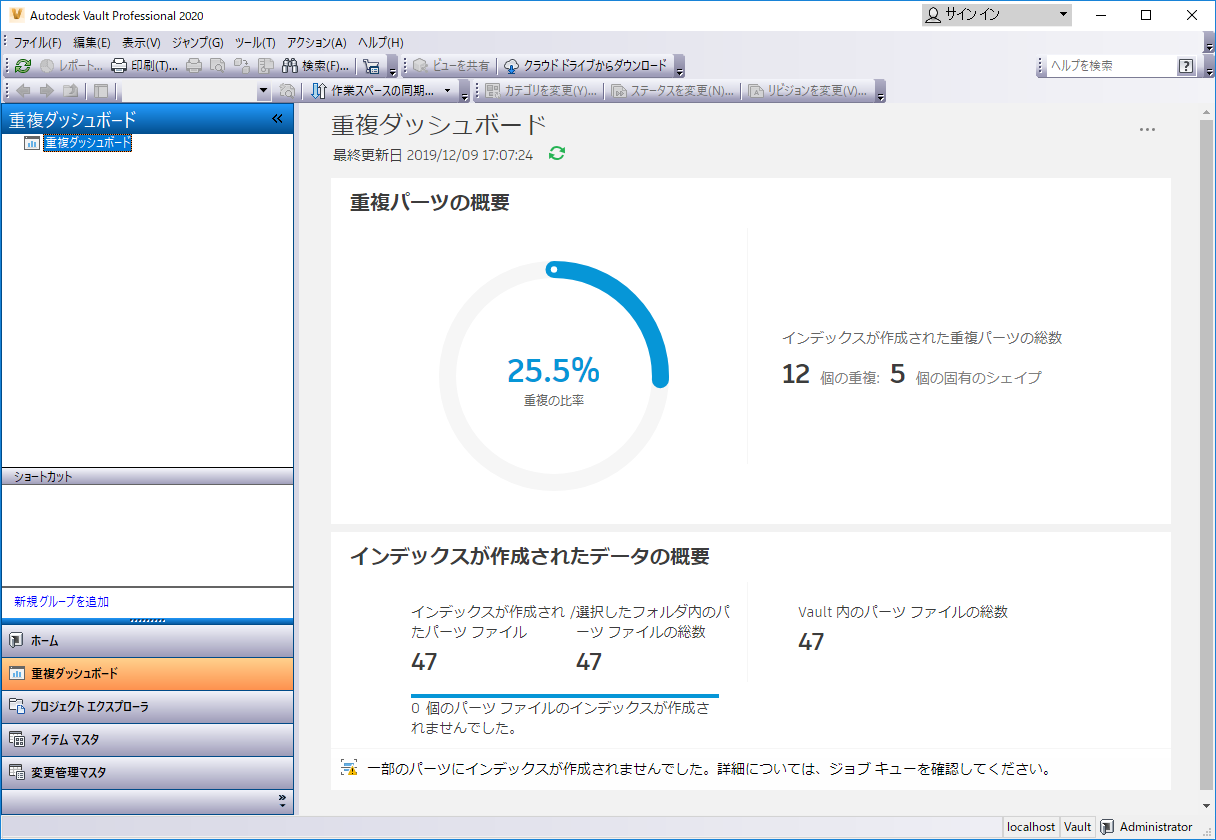Switch to アイテム マスタ

click(x=148, y=740)
